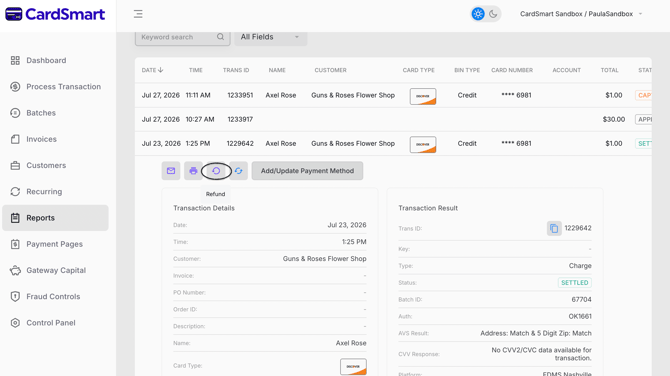Switch to dark mode moon icon
670x376 pixels.
click(493, 14)
